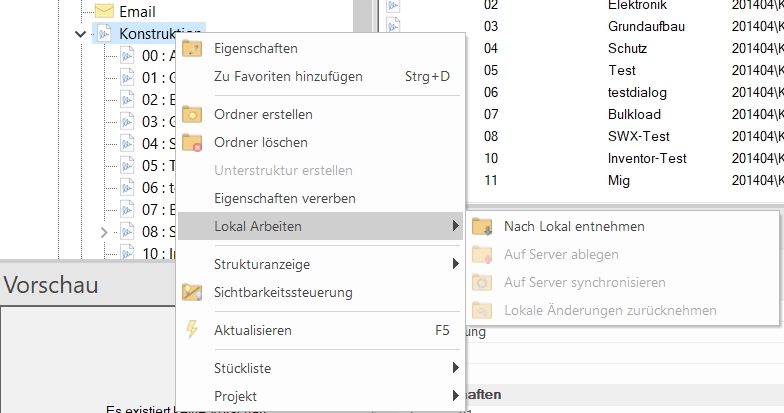Click the Konstruktion folder icon in tree

point(104,34)
